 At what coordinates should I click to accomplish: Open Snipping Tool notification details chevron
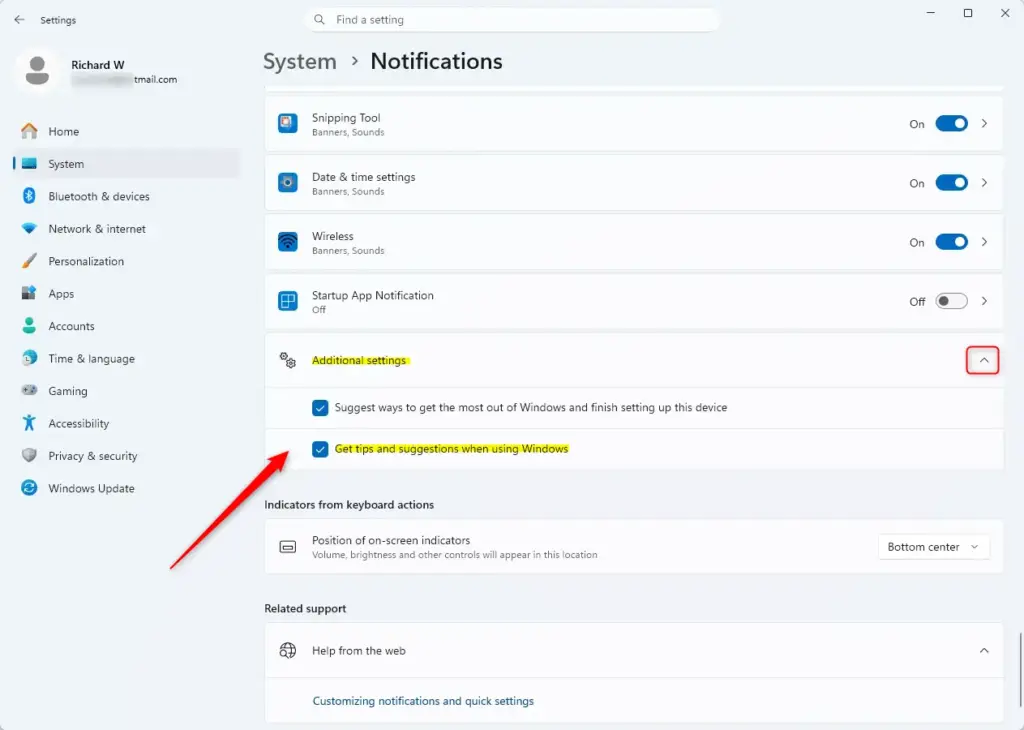click(984, 123)
